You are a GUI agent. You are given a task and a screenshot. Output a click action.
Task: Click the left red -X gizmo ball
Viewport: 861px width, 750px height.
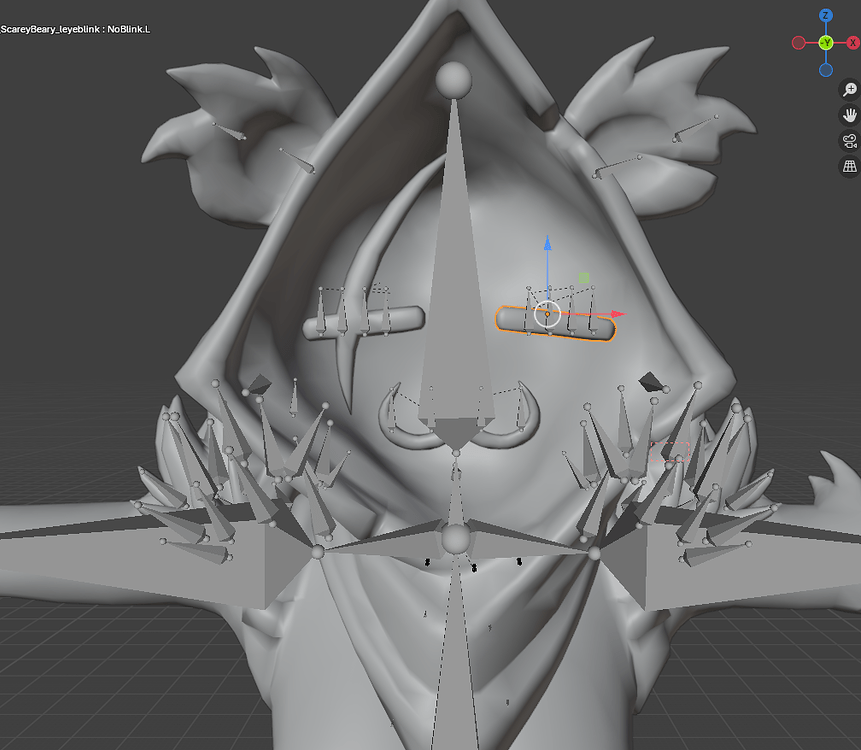pos(797,43)
